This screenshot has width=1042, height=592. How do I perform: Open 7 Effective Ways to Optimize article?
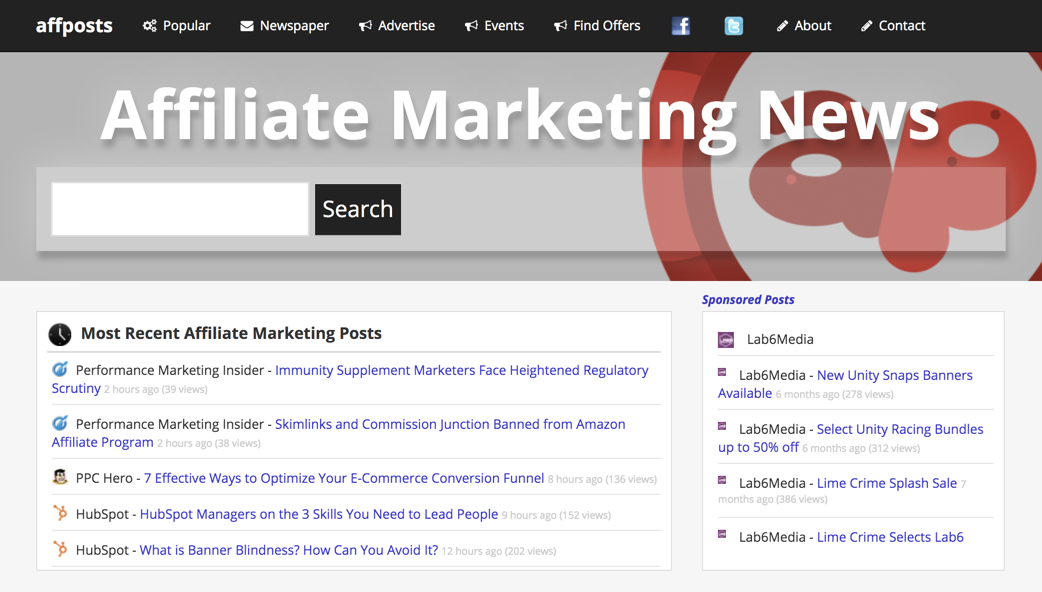tap(344, 478)
